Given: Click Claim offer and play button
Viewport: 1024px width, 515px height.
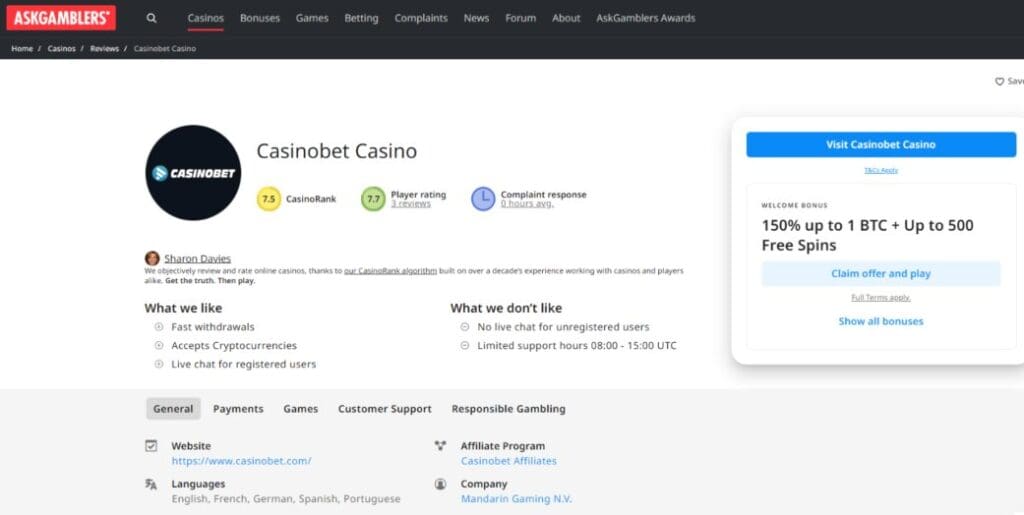Looking at the screenshot, I should (x=880, y=274).
